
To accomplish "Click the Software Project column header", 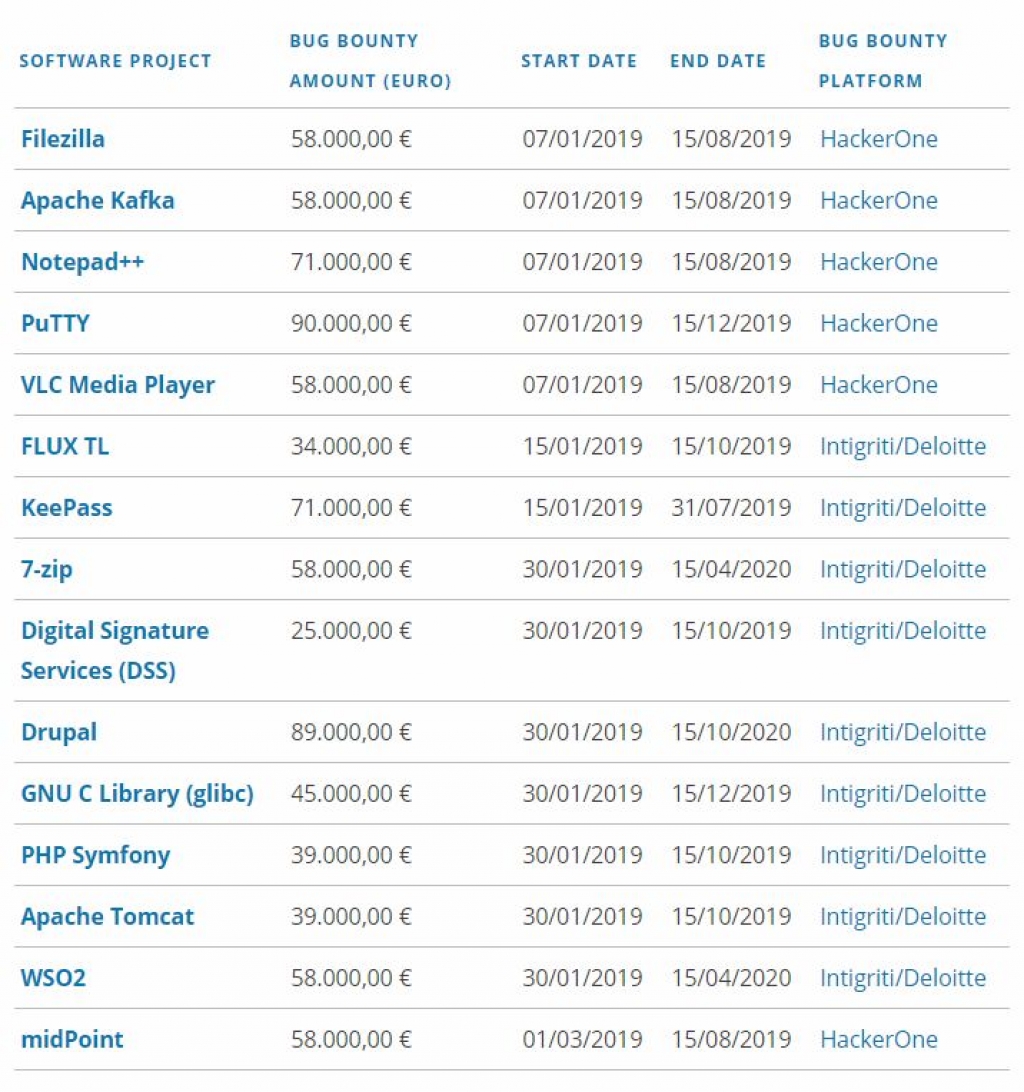I will click(116, 61).
